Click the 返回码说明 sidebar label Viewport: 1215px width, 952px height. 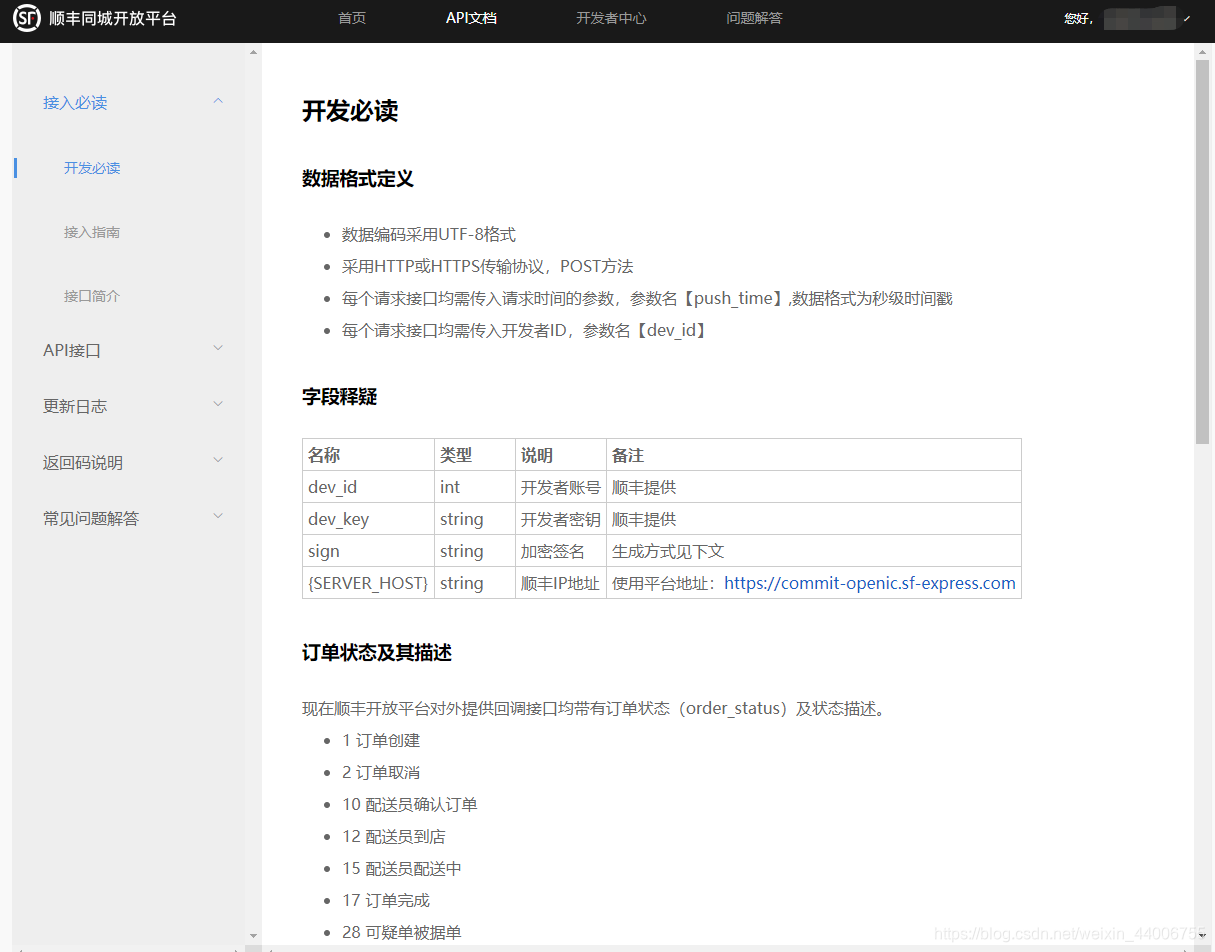pyautogui.click(x=83, y=463)
